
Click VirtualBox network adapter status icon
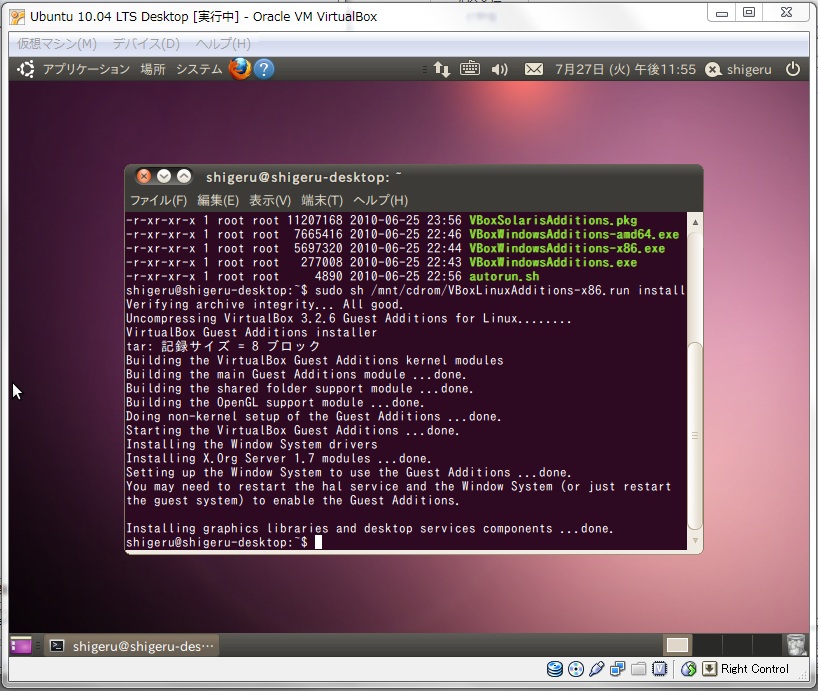617,669
